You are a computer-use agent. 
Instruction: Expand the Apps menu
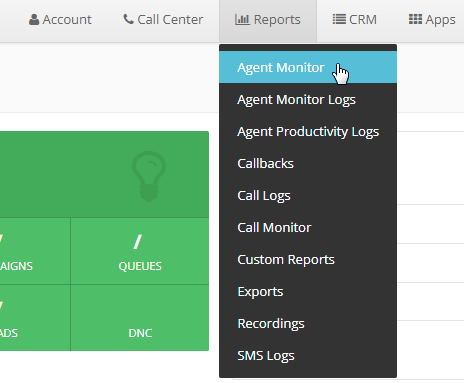(432, 20)
